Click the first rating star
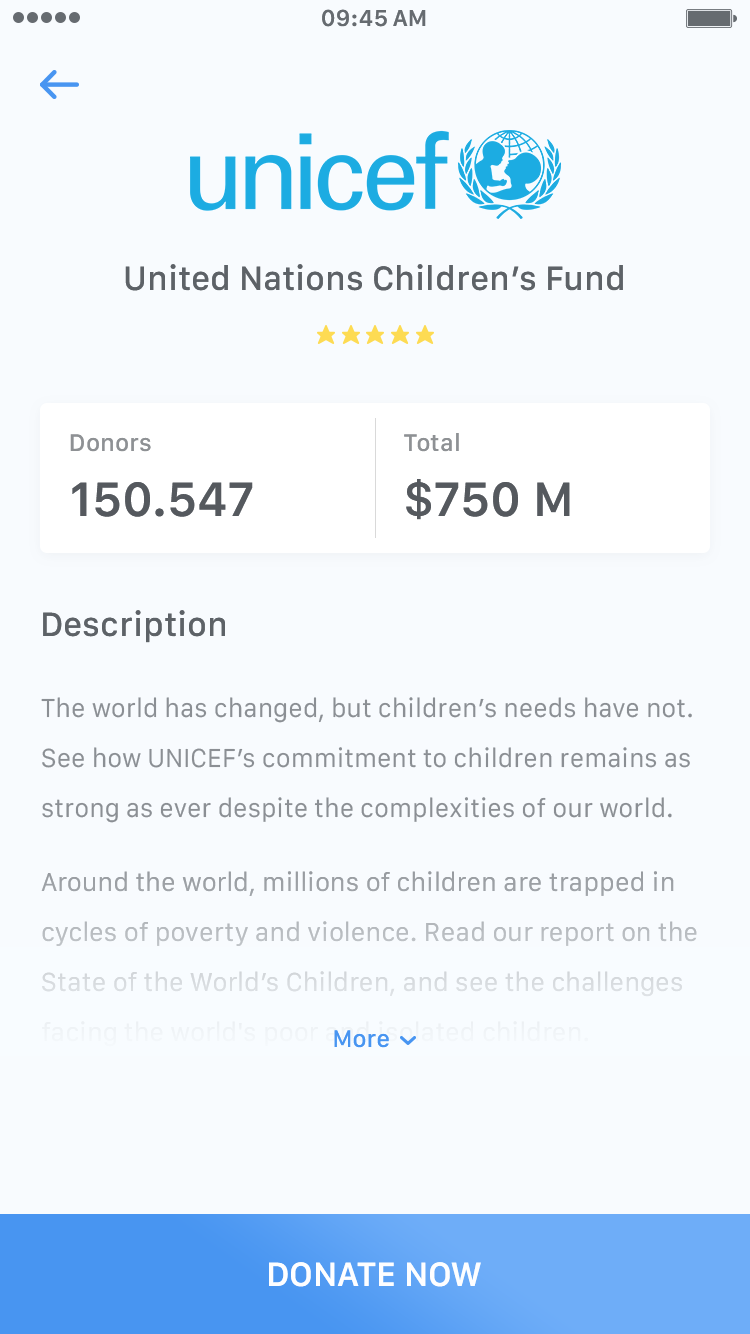Image resolution: width=750 pixels, height=1334 pixels. pos(326,335)
